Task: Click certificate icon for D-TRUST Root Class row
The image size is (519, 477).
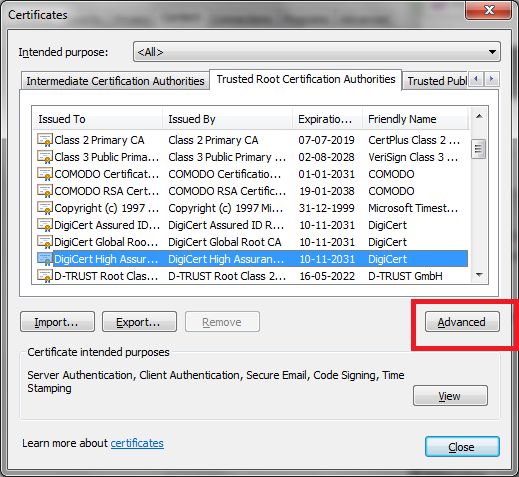Action: click(45, 276)
